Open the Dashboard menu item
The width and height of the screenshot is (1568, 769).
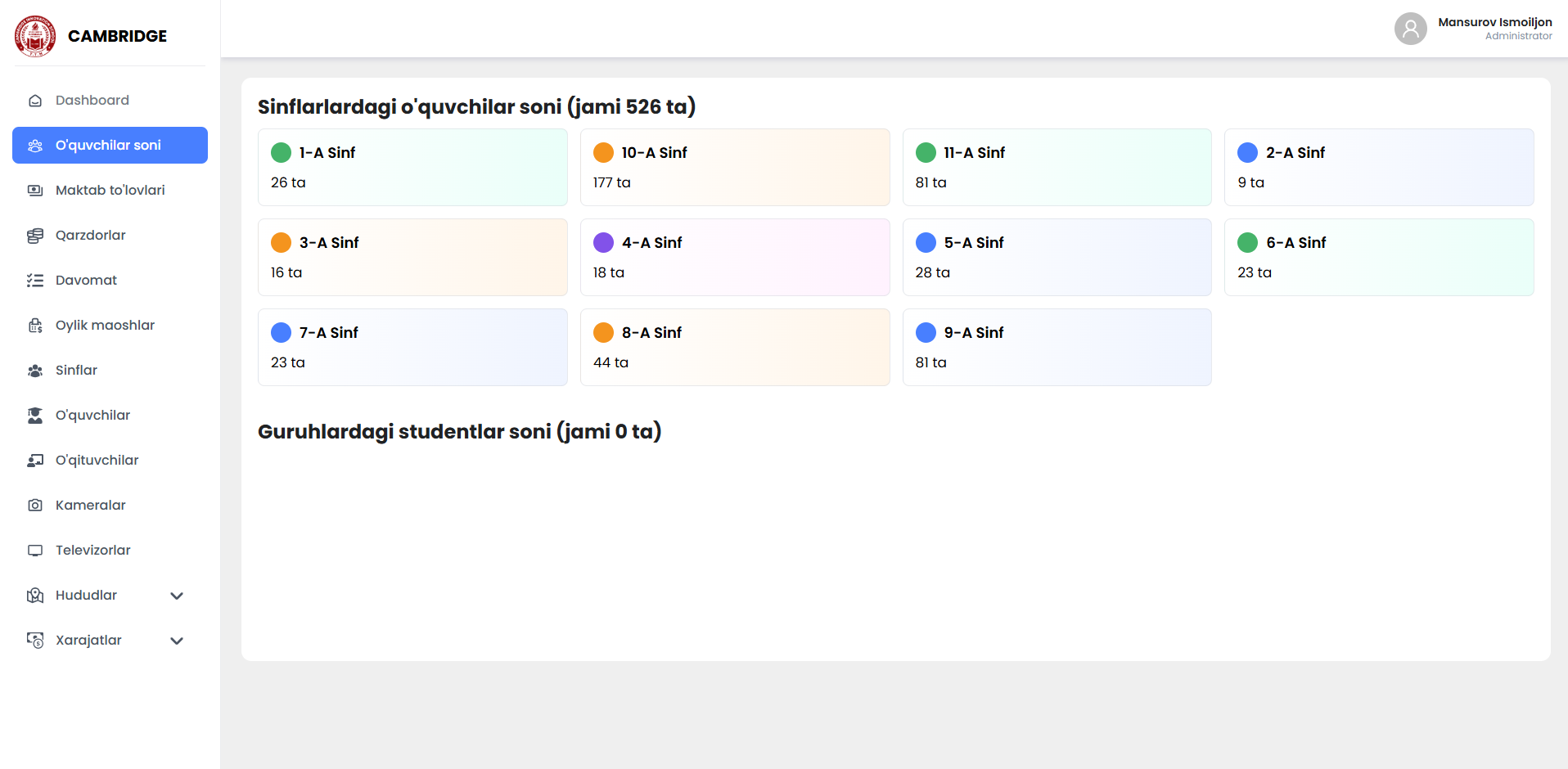(110, 100)
